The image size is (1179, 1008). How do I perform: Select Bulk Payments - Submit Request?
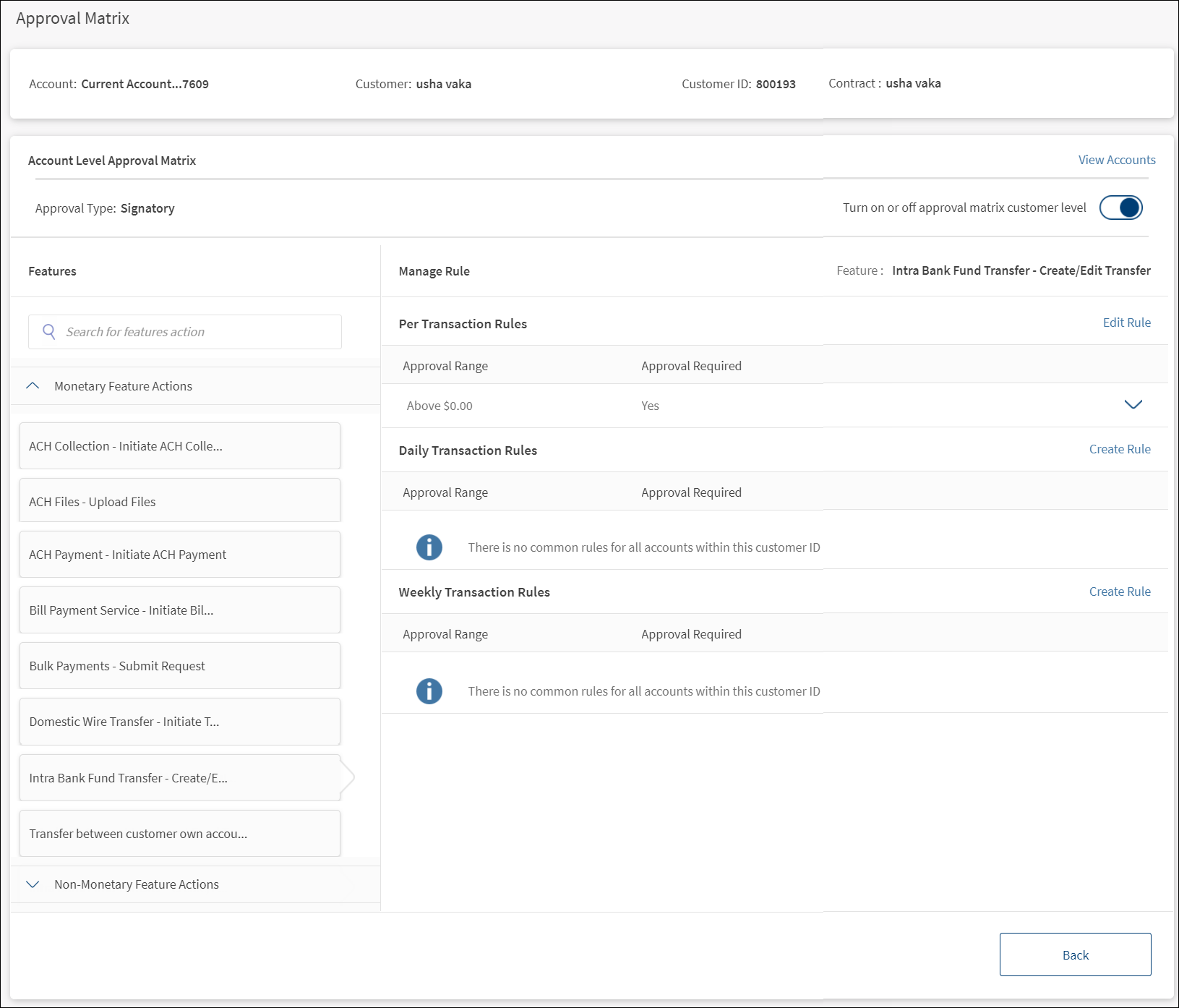coord(179,666)
